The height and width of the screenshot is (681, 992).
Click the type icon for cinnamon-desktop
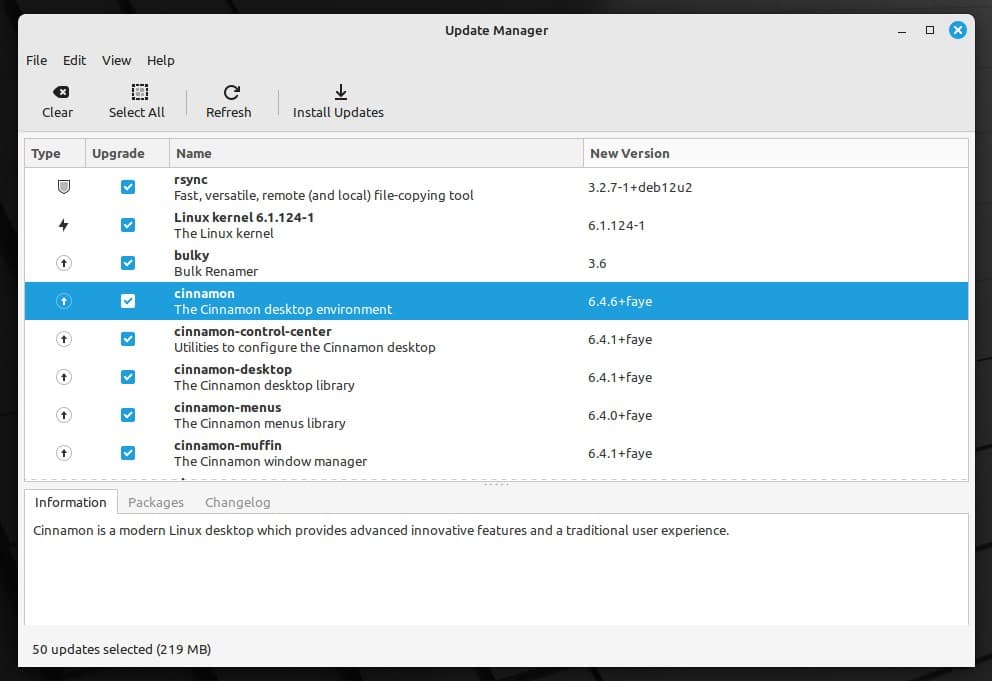[x=64, y=377]
